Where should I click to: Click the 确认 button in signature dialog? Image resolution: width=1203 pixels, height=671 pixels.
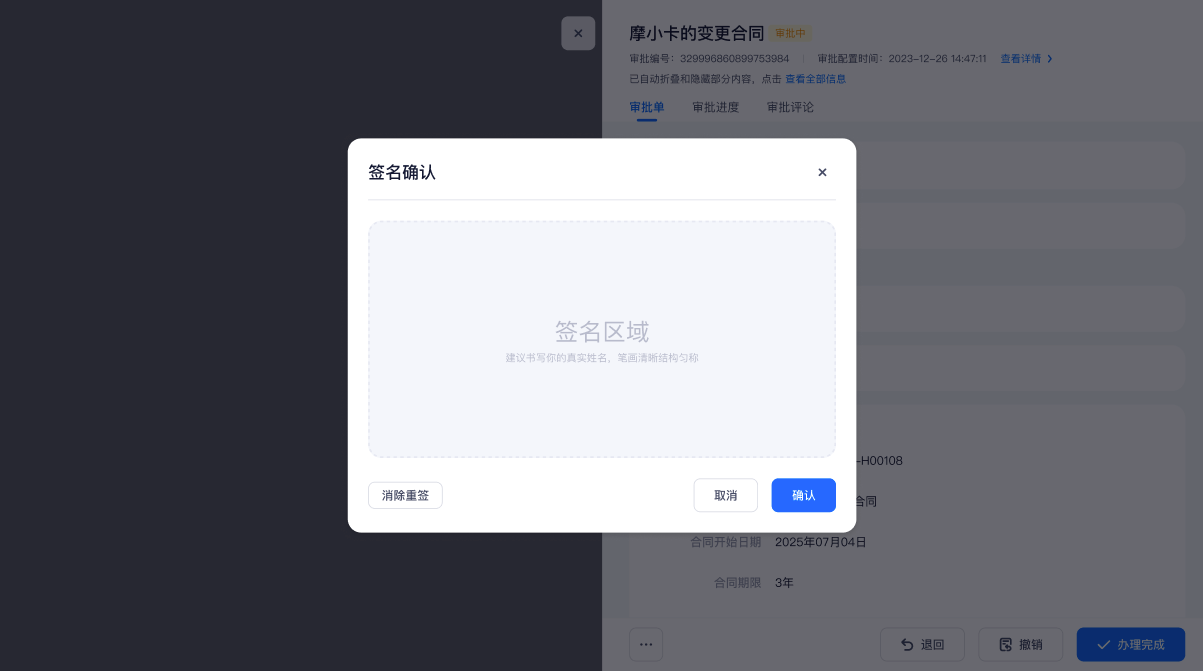(x=803, y=495)
